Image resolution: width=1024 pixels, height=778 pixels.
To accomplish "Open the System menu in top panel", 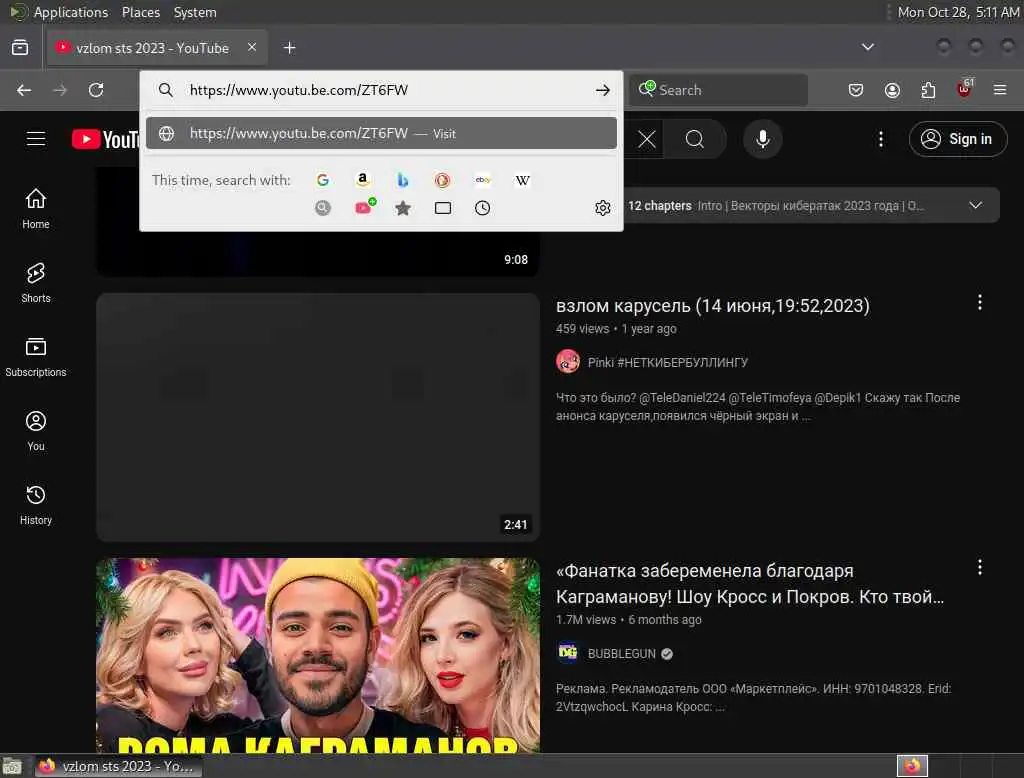I will (195, 12).
